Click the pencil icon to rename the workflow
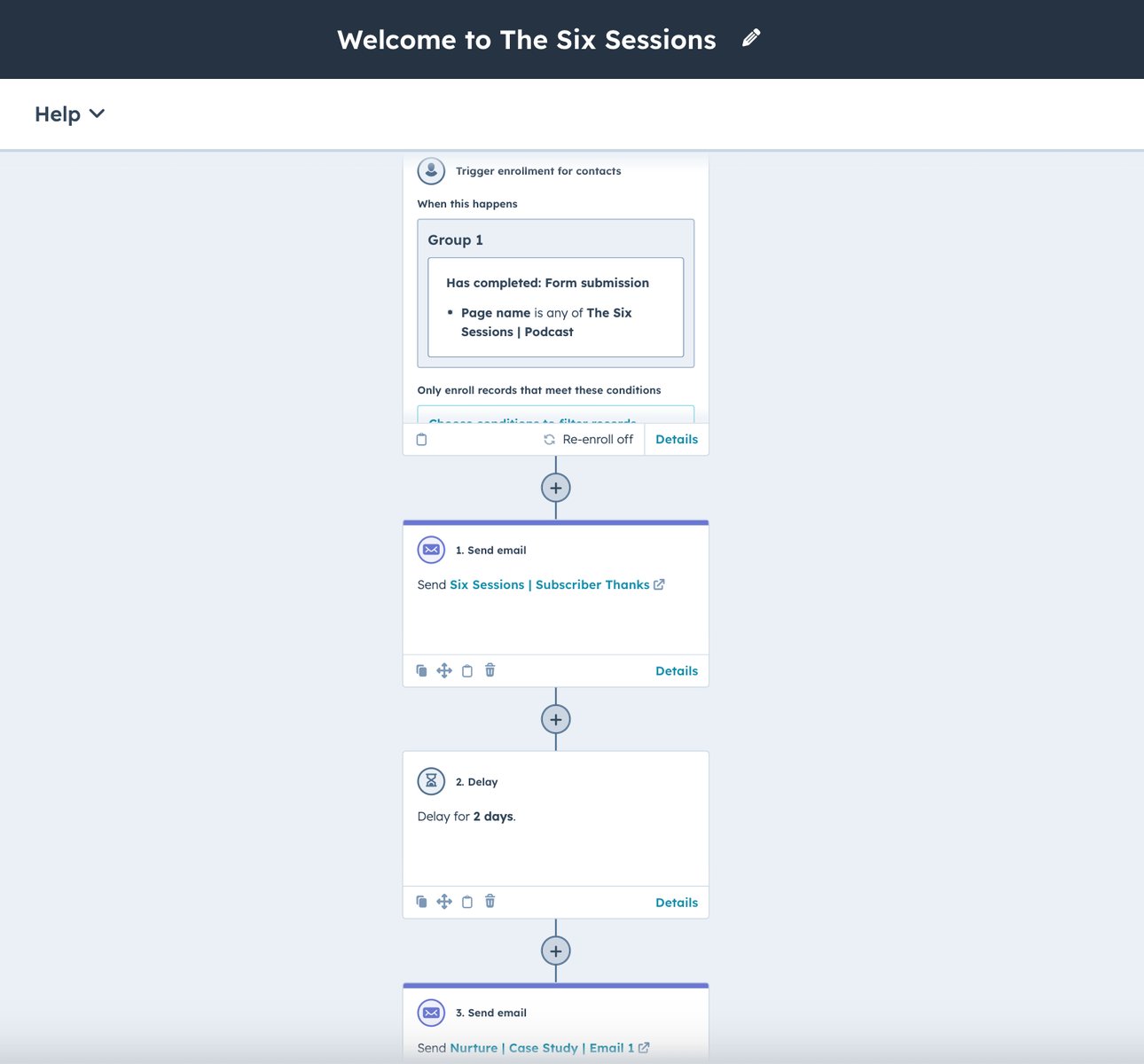Viewport: 1144px width, 1064px height. (x=750, y=38)
